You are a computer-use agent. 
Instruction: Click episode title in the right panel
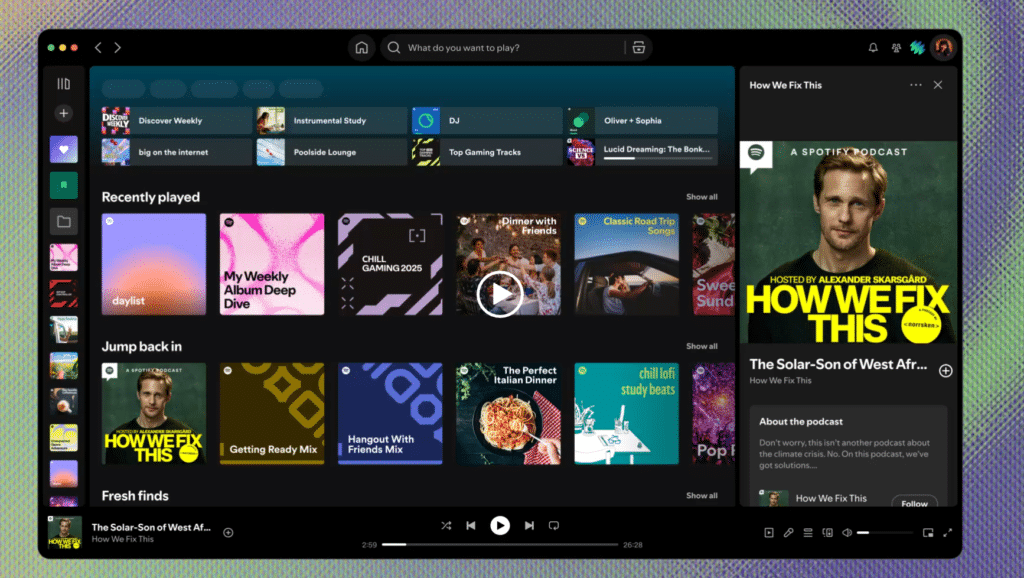838,364
